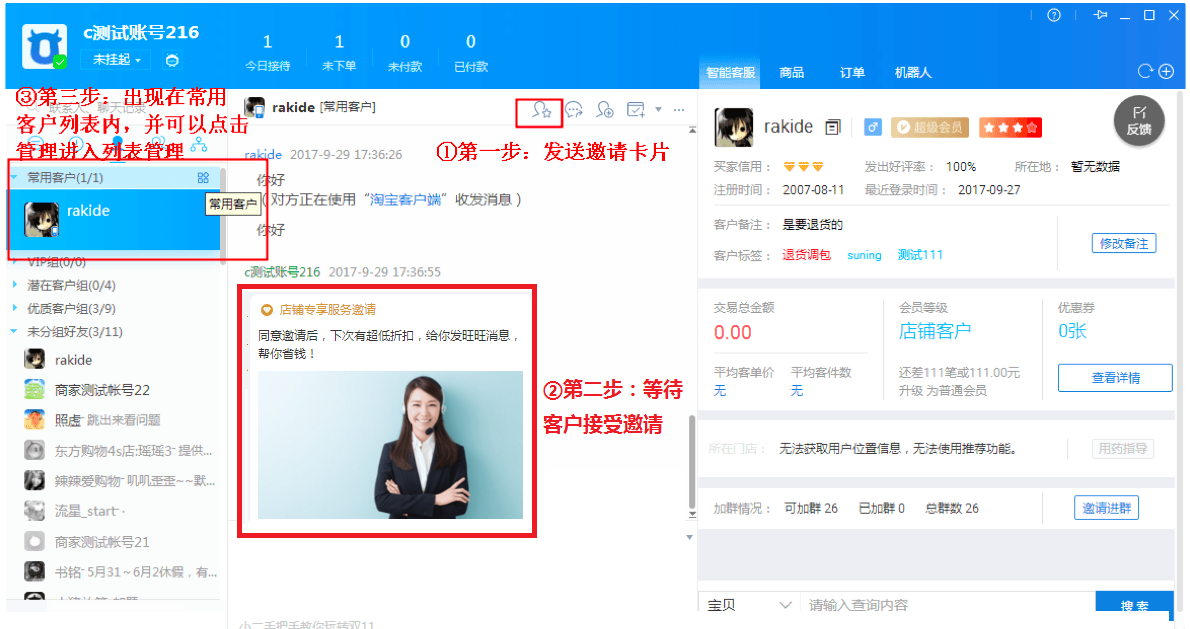The width and height of the screenshot is (1190, 629).
Task: Click the account avatar logo
Action: coord(43,46)
